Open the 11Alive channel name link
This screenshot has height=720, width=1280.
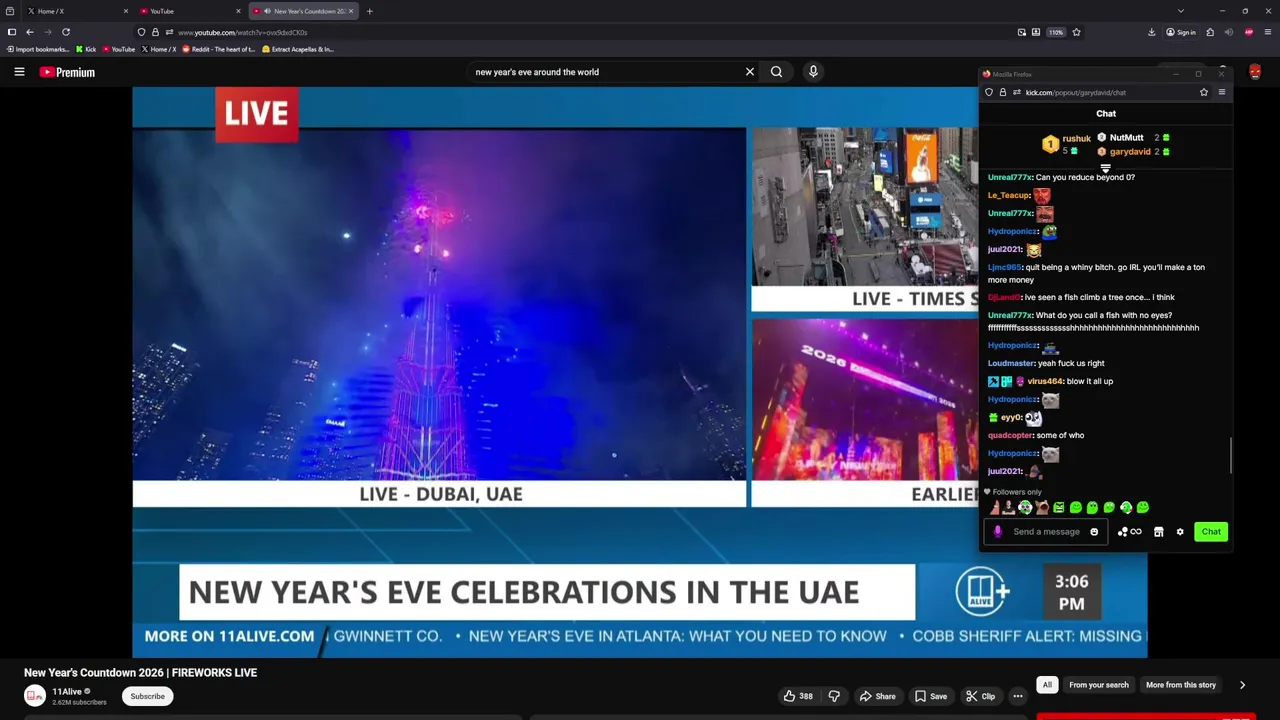coord(67,692)
